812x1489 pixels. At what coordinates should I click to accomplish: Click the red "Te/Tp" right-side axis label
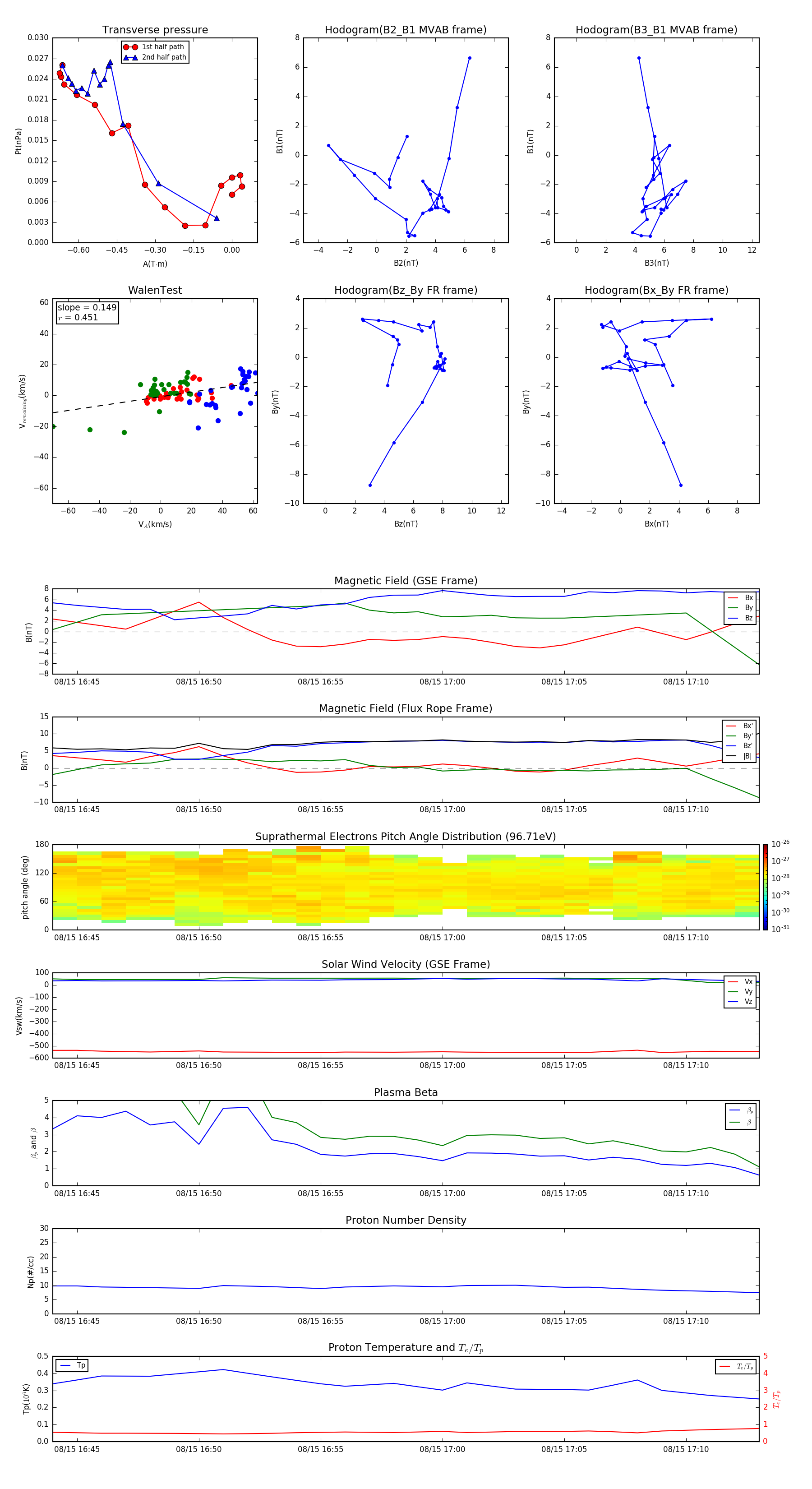point(776,1399)
